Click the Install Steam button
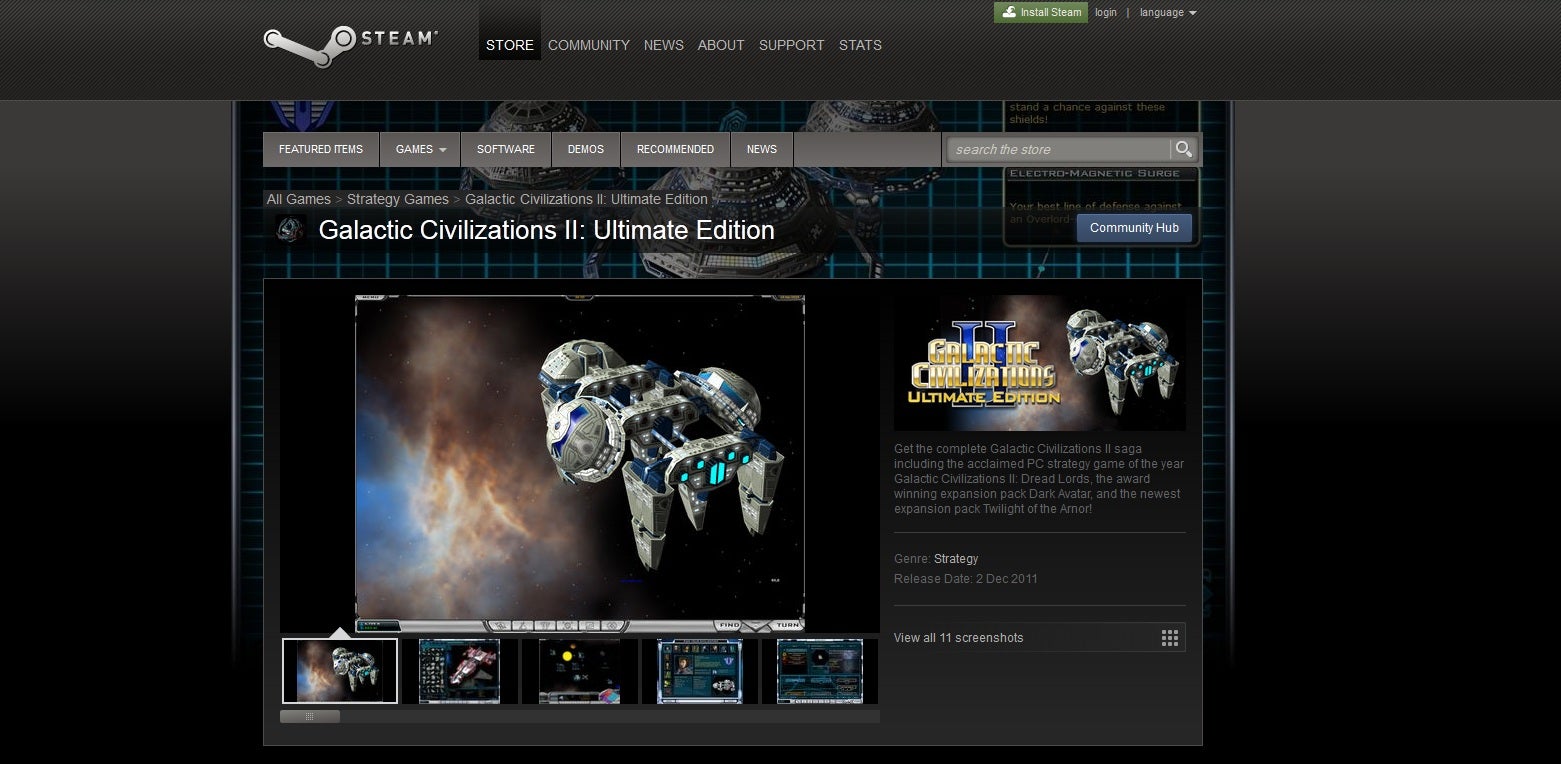This screenshot has width=1561, height=764. point(1041,12)
